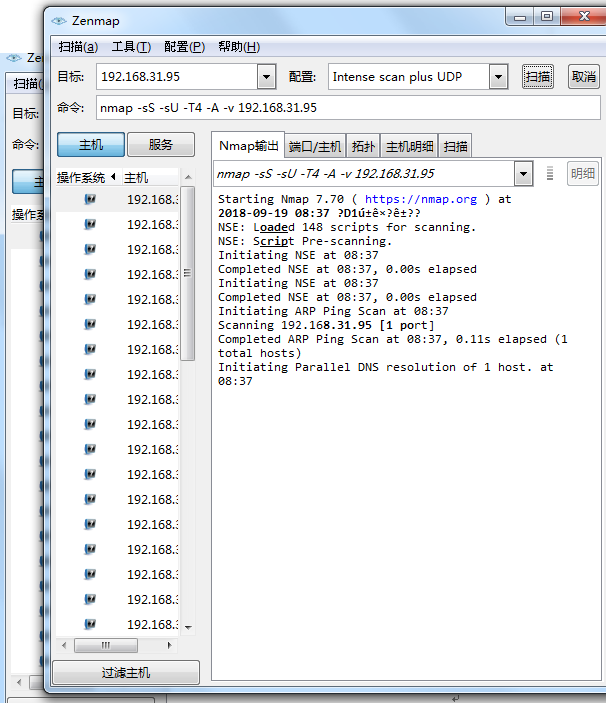Open the 配置(P) menu
The image size is (606, 703).
pos(185,47)
